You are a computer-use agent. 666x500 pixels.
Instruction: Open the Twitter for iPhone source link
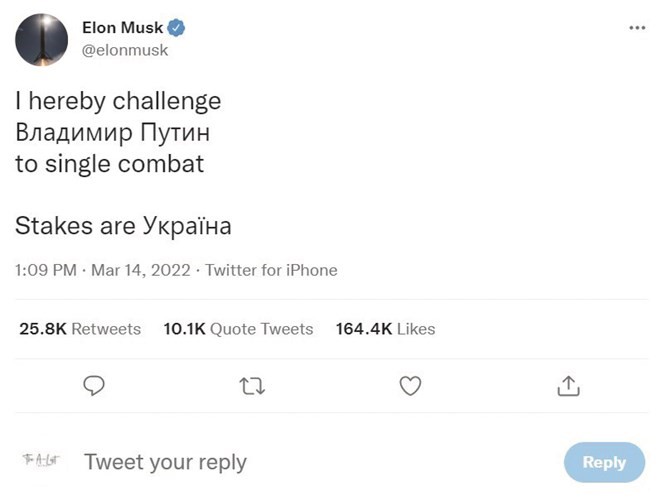[271, 270]
